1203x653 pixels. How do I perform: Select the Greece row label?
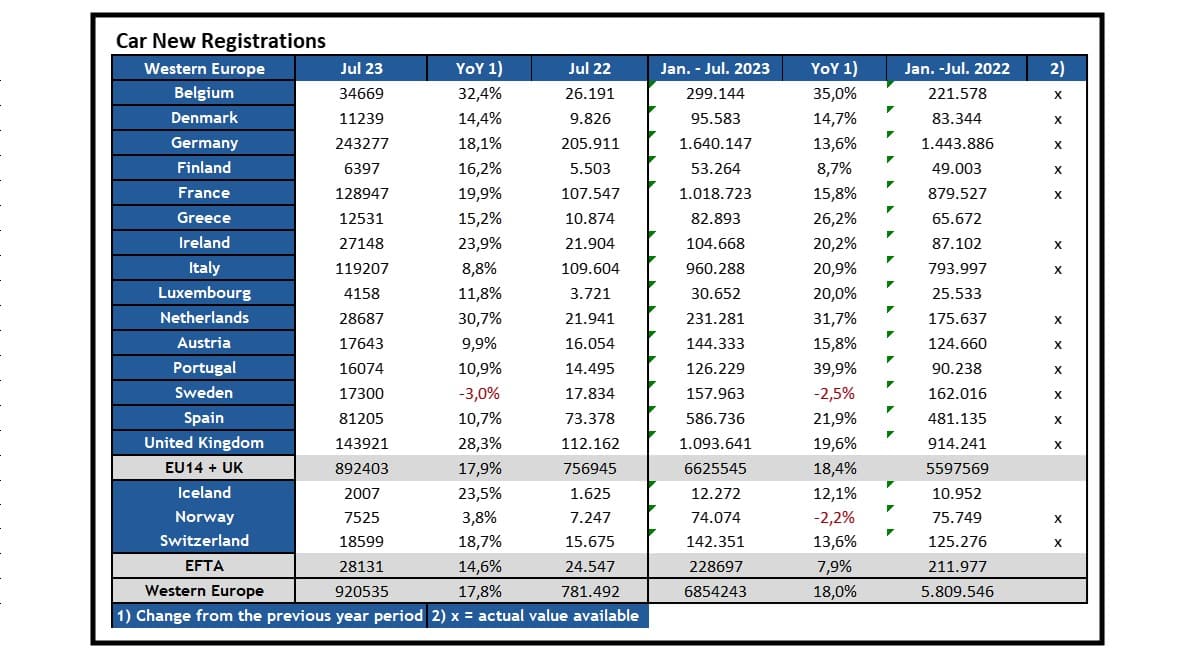coord(204,218)
